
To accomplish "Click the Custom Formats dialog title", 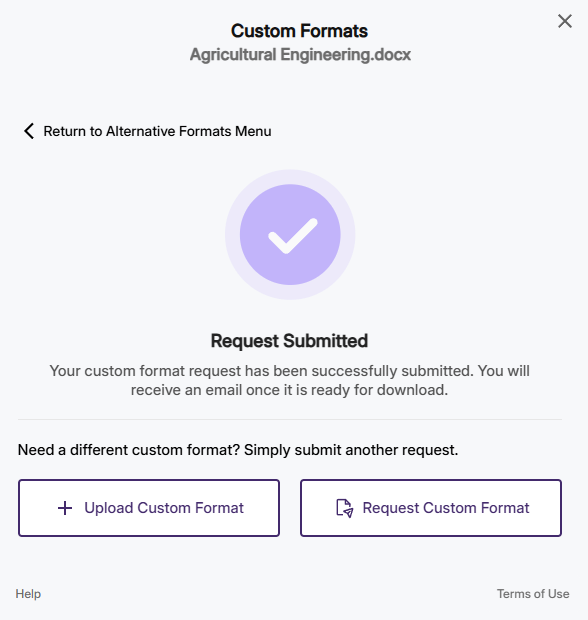I will click(299, 31).
